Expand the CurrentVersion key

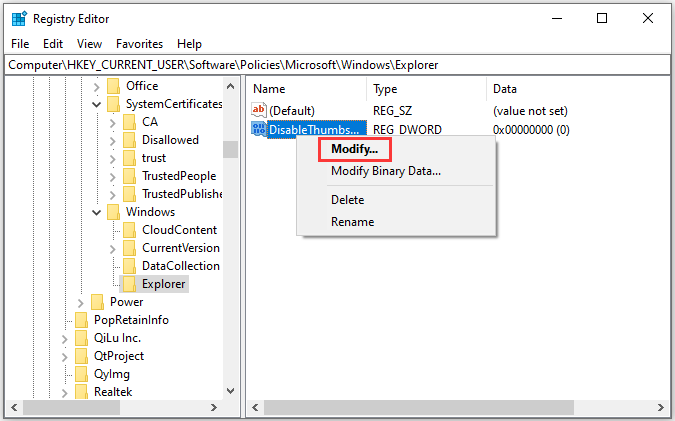[113, 249]
